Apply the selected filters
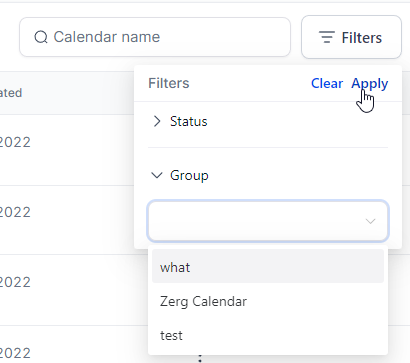The image size is (410, 363). click(370, 83)
